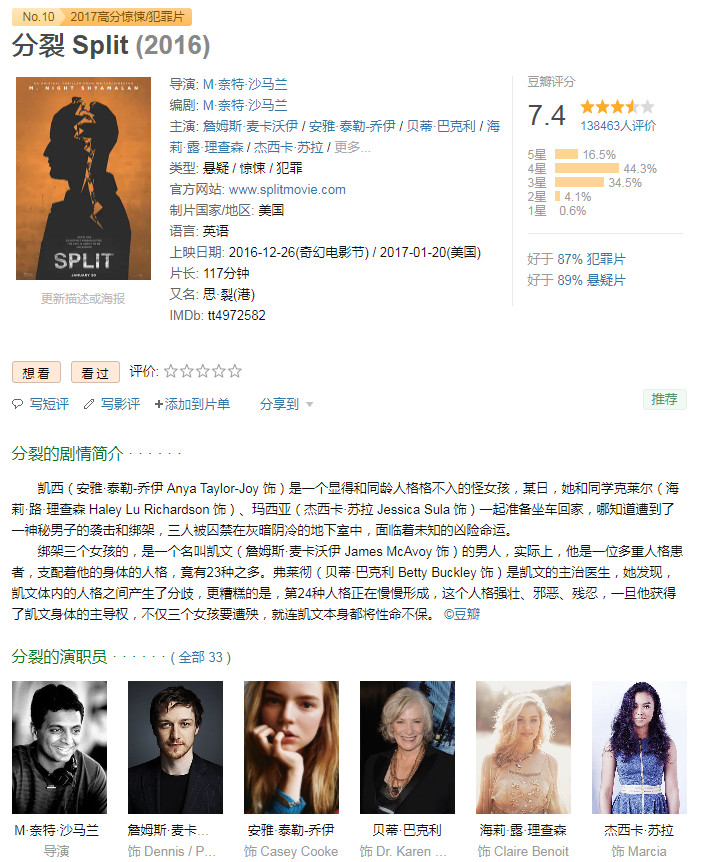This screenshot has height=862, width=705.
Task: Open 全部 33 cast and crew list
Action: (201, 657)
